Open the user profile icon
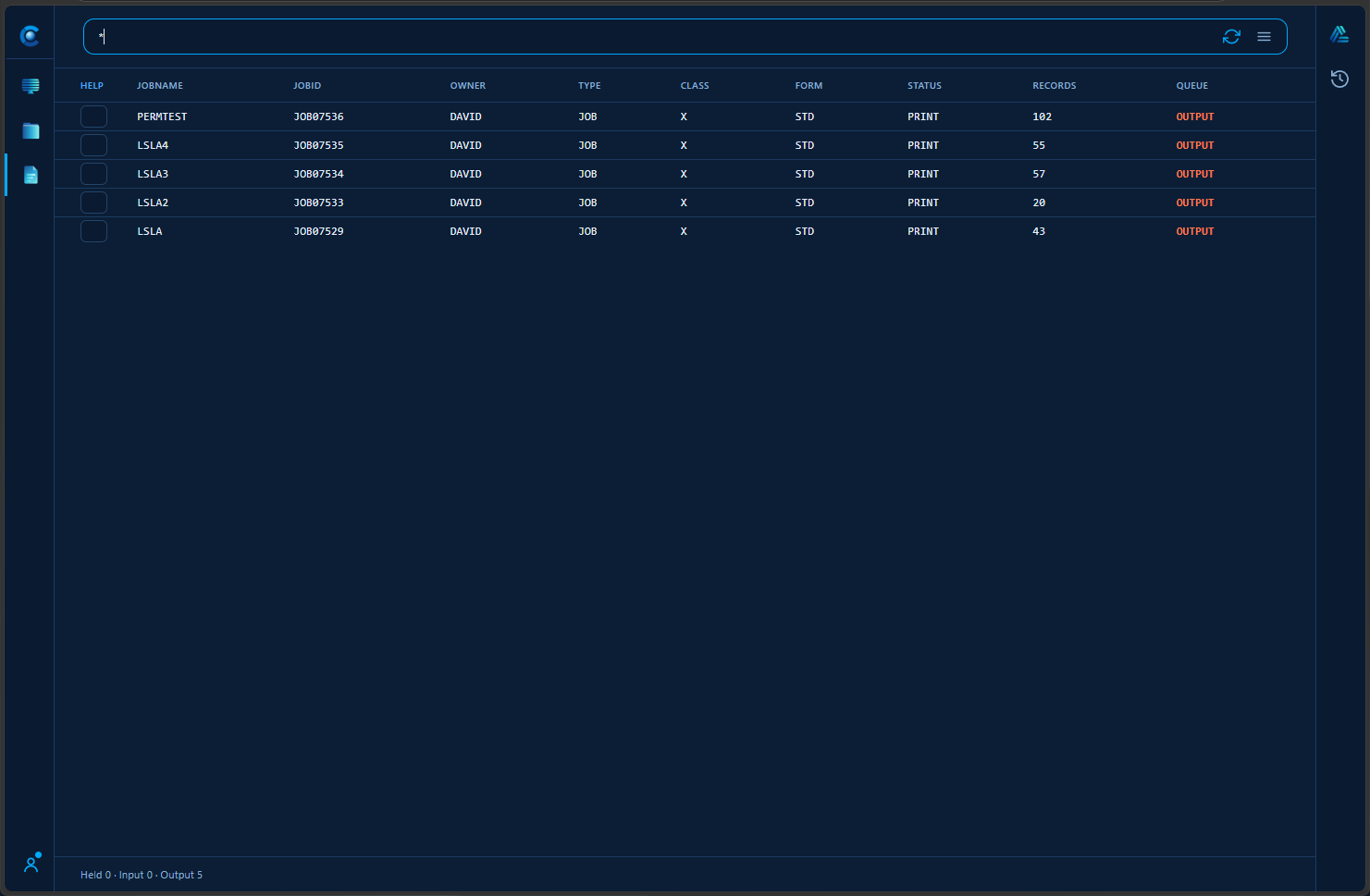 click(31, 864)
